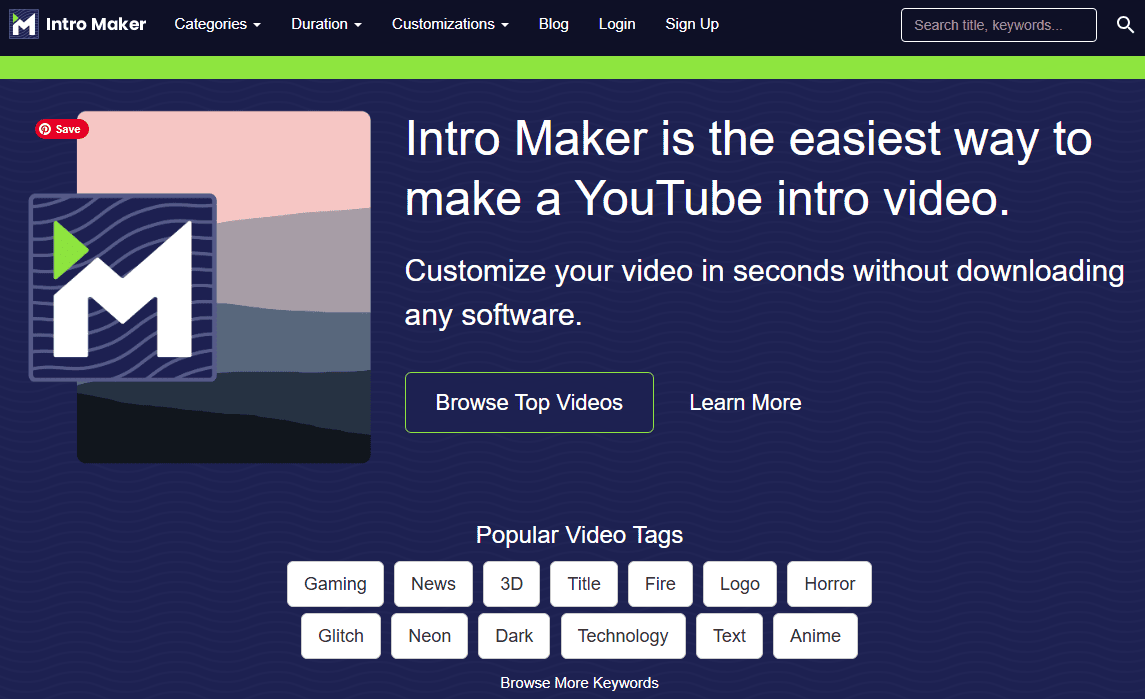The width and height of the screenshot is (1145, 699).
Task: Select the News tag
Action: 433,584
